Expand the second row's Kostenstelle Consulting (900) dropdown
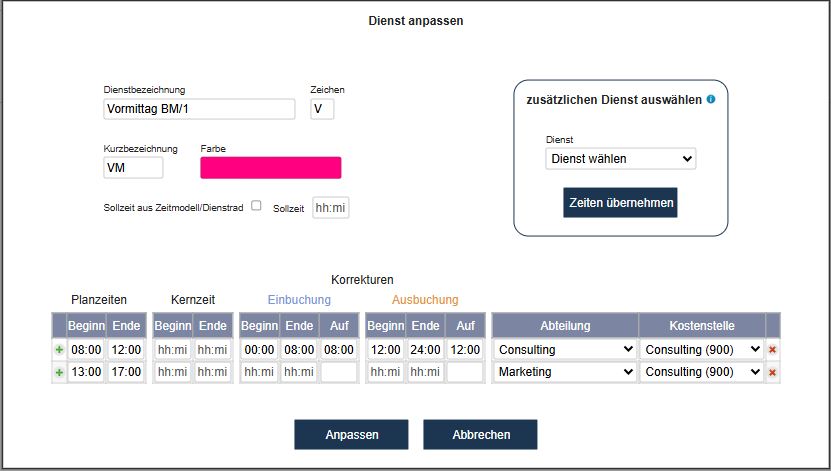The height and width of the screenshot is (471, 831). (x=702, y=372)
